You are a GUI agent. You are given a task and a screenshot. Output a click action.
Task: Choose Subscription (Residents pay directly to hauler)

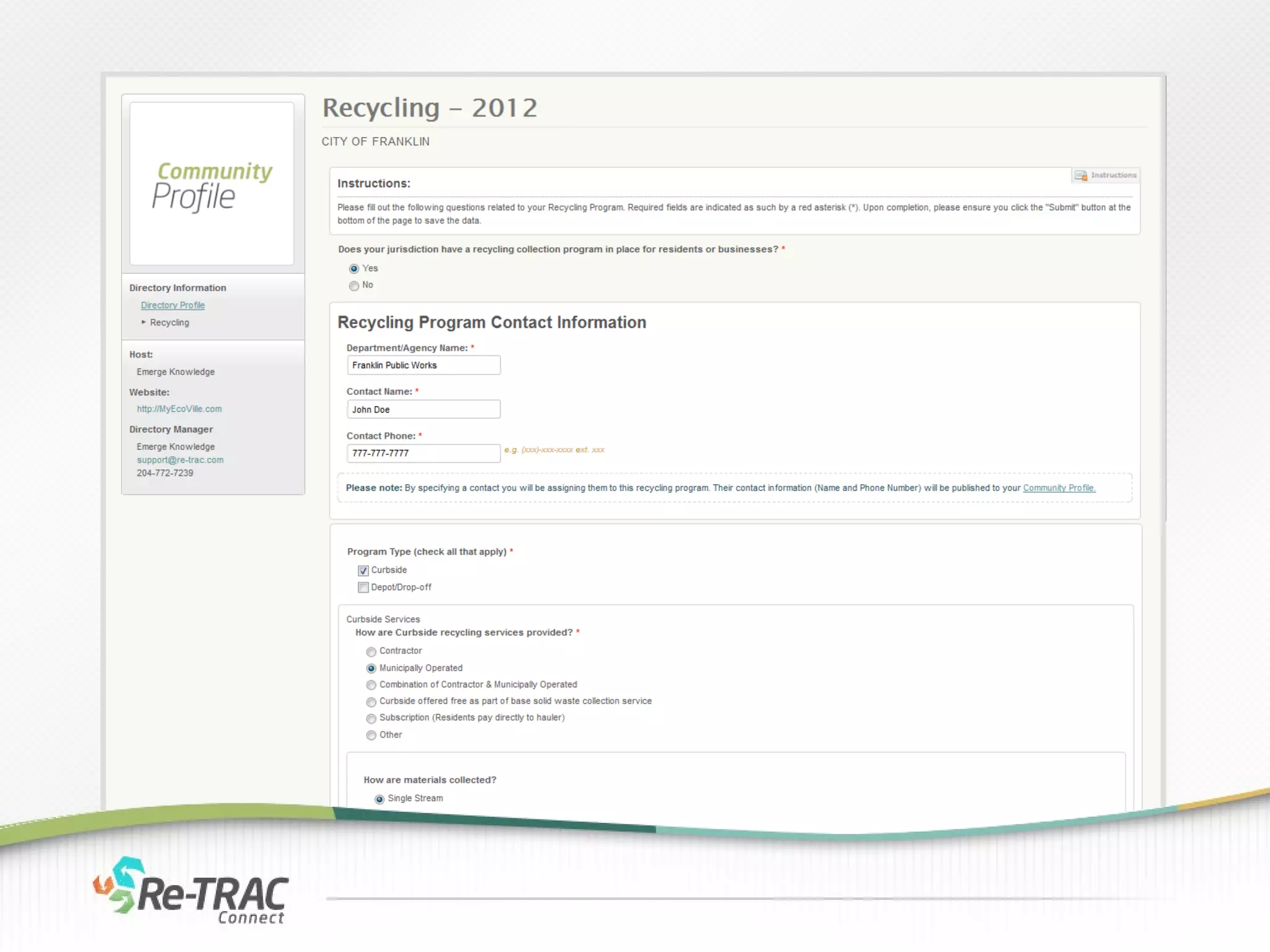pyautogui.click(x=371, y=718)
